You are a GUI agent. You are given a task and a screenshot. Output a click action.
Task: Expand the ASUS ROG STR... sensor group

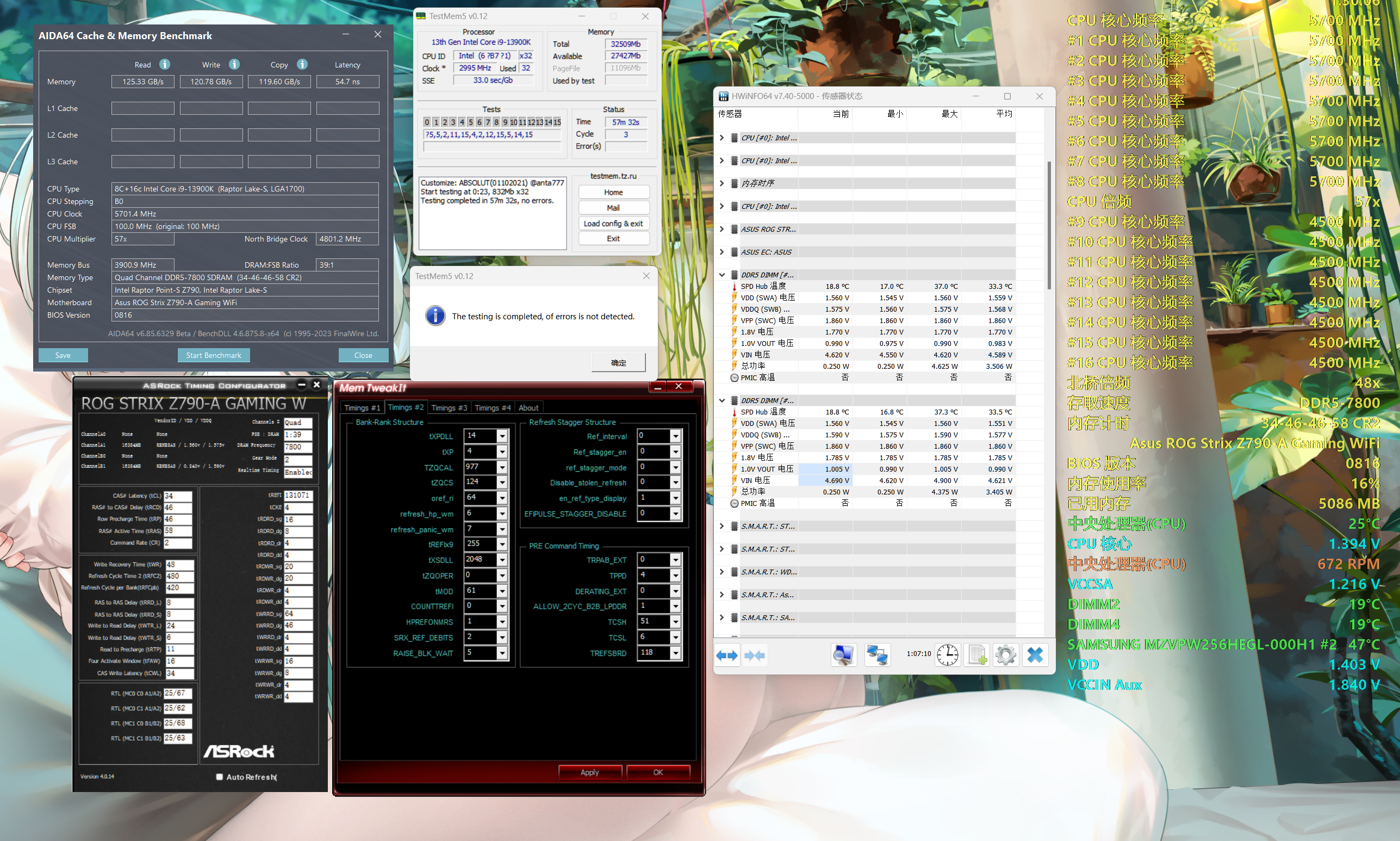point(721,229)
